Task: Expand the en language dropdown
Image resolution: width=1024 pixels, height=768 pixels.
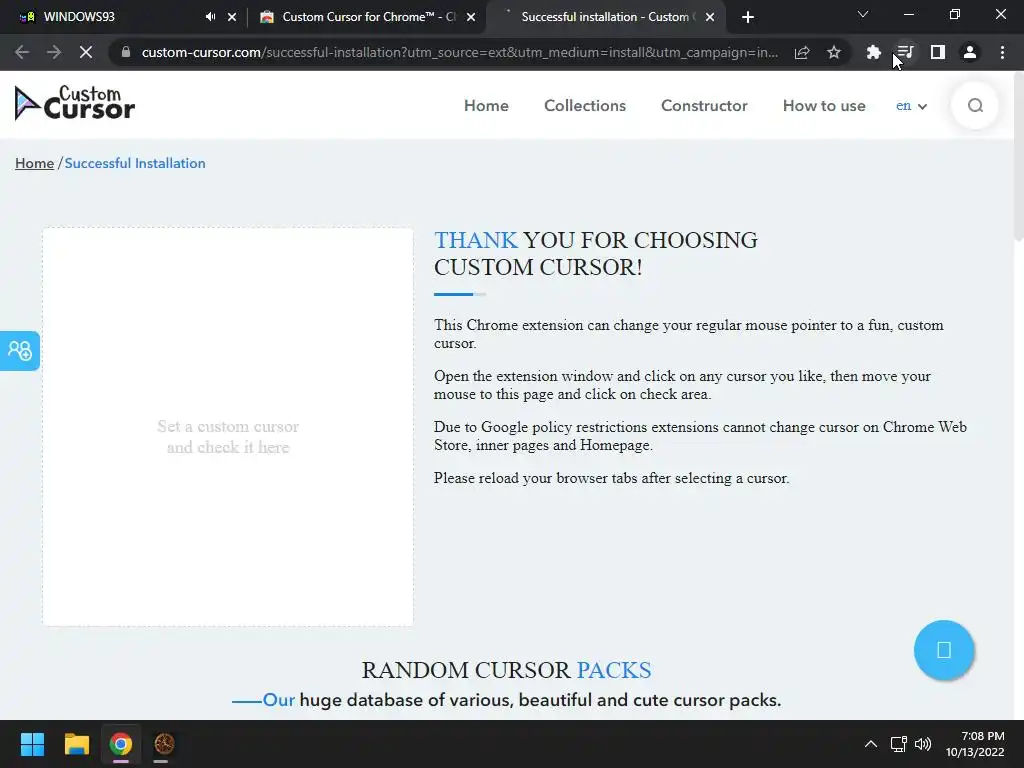Action: point(911,106)
